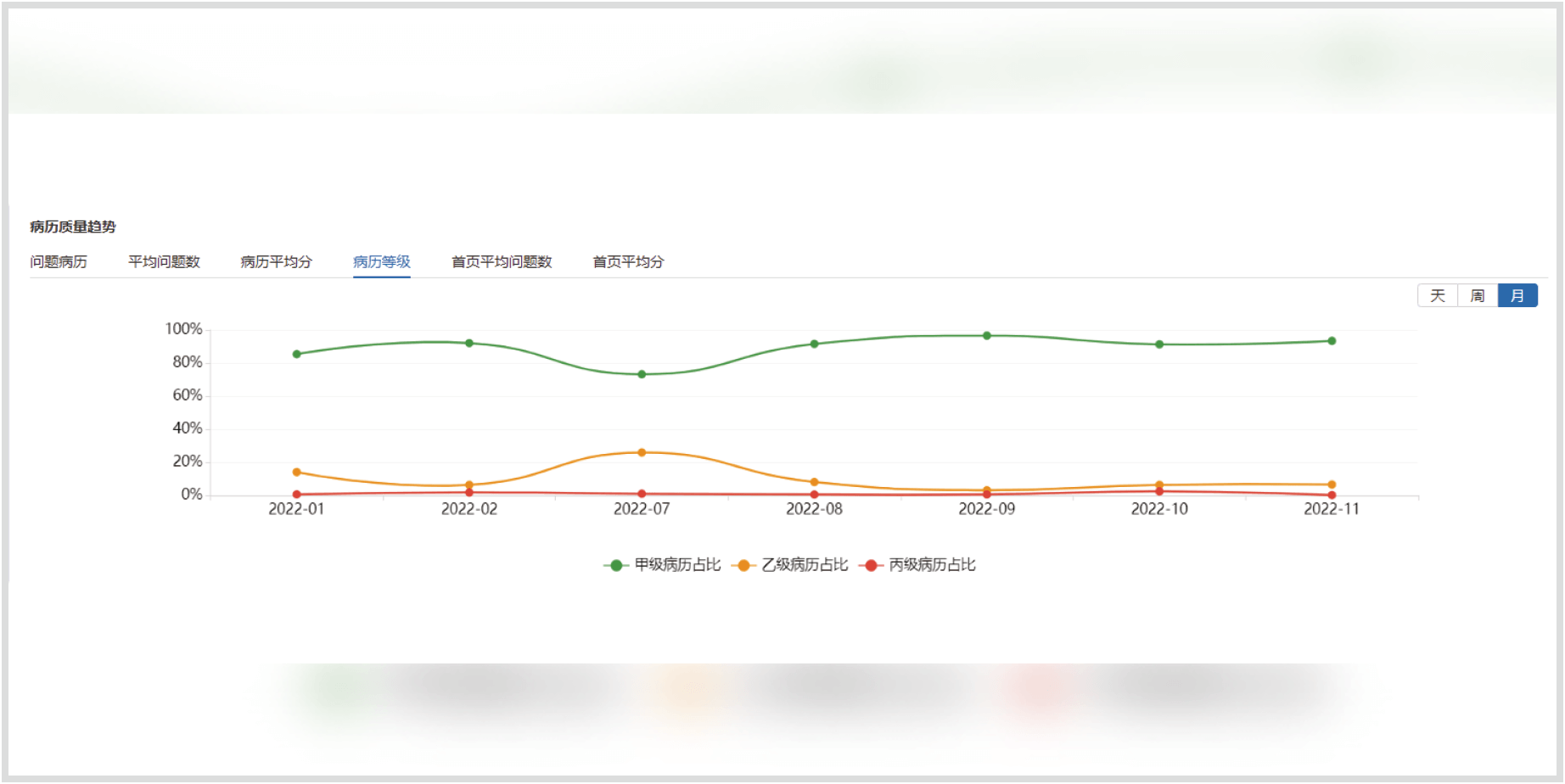Click red data point at 2022-07
The height and width of the screenshot is (784, 1565).
pos(642,494)
